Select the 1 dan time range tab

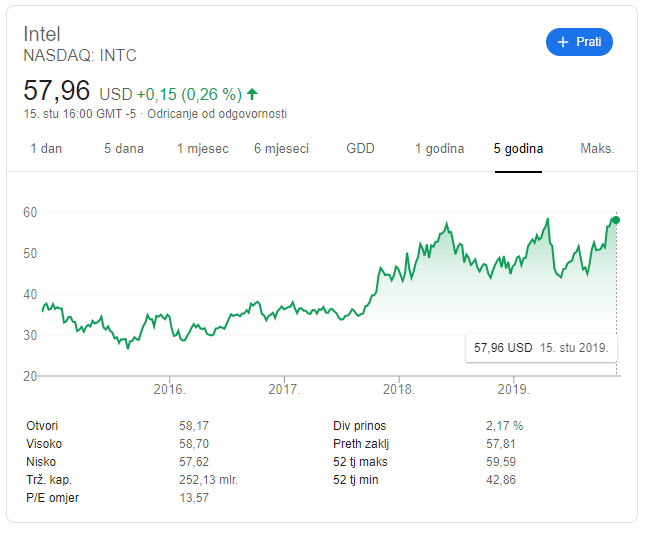coord(46,148)
